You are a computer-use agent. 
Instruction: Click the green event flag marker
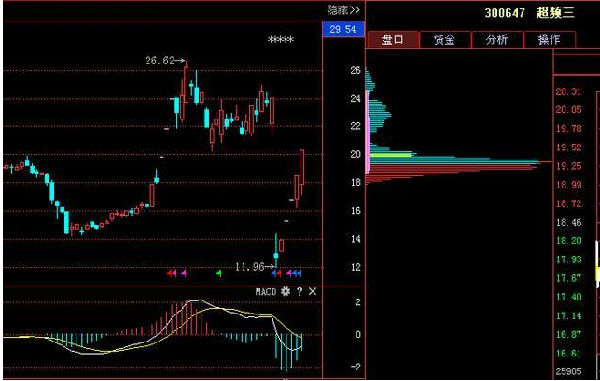pyautogui.click(x=218, y=273)
